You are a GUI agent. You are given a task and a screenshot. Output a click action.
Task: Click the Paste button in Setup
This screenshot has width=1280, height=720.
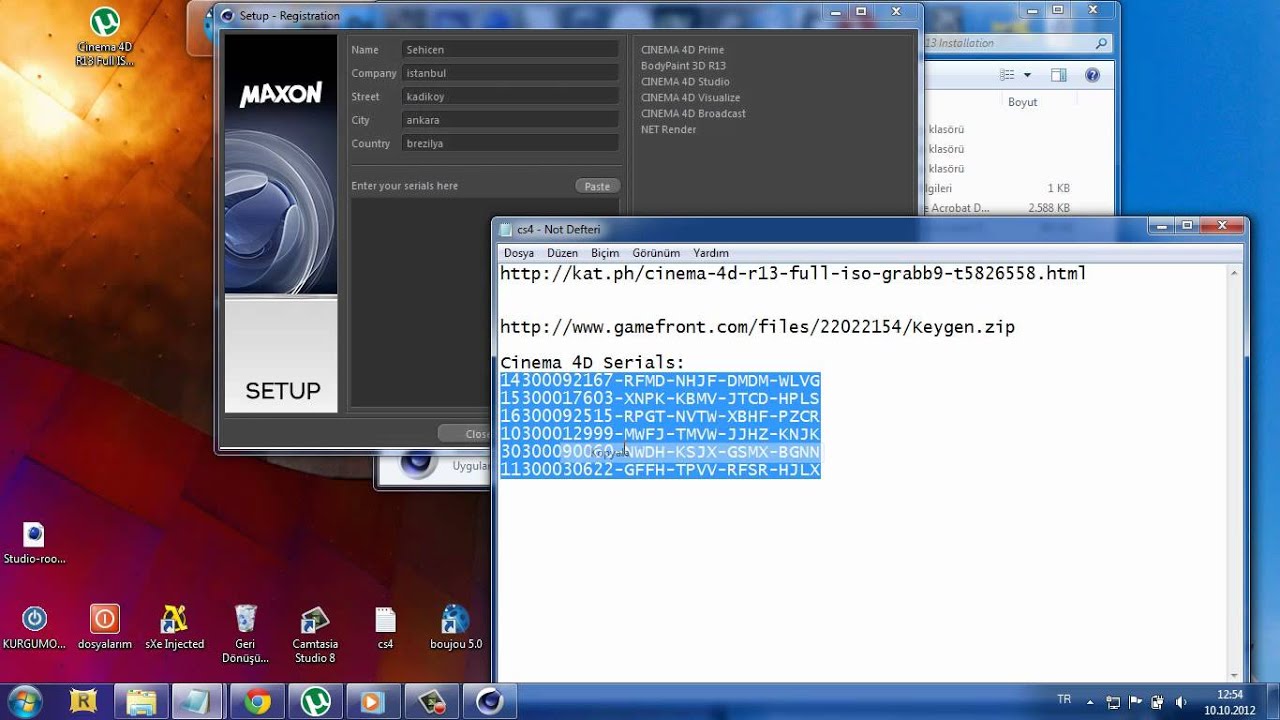597,186
